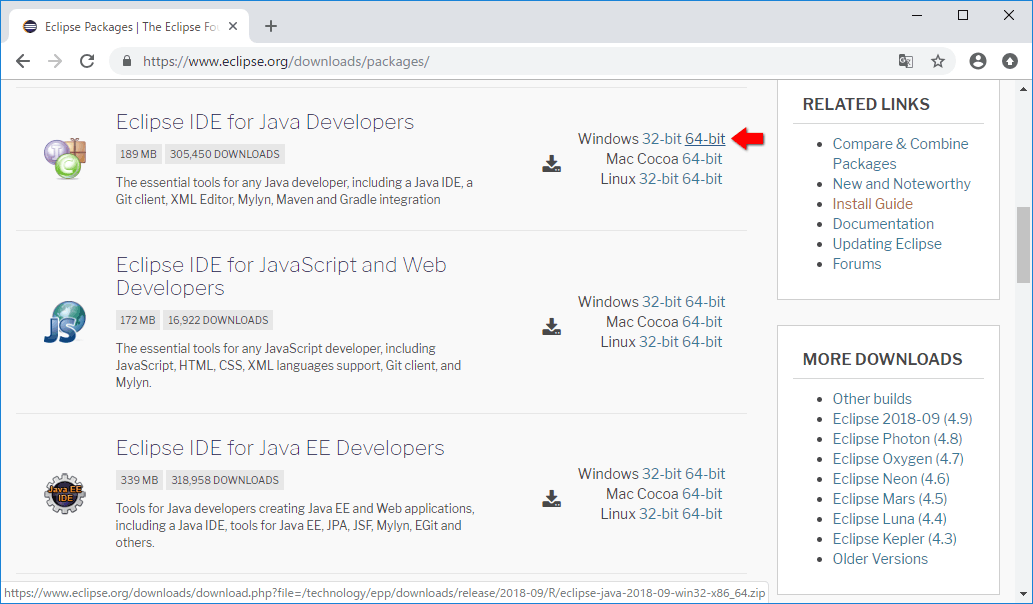Download JavaScript package Windows 32-bit
1033x604 pixels.
pos(661,302)
